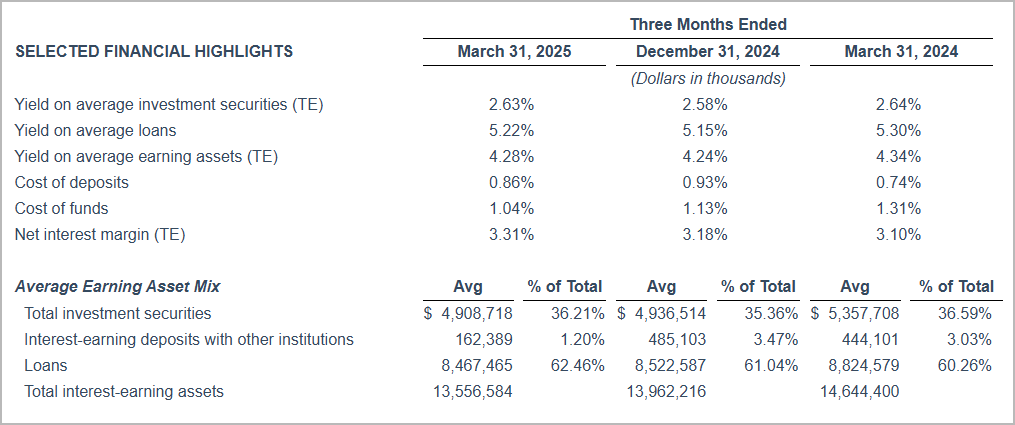
Task: Click the Three Months Ended header
Action: (708, 24)
